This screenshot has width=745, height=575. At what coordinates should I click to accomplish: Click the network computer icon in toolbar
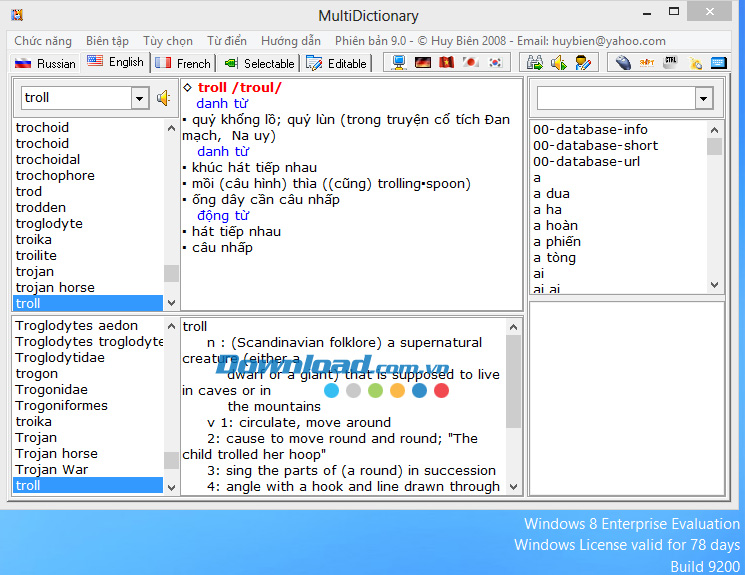point(399,63)
